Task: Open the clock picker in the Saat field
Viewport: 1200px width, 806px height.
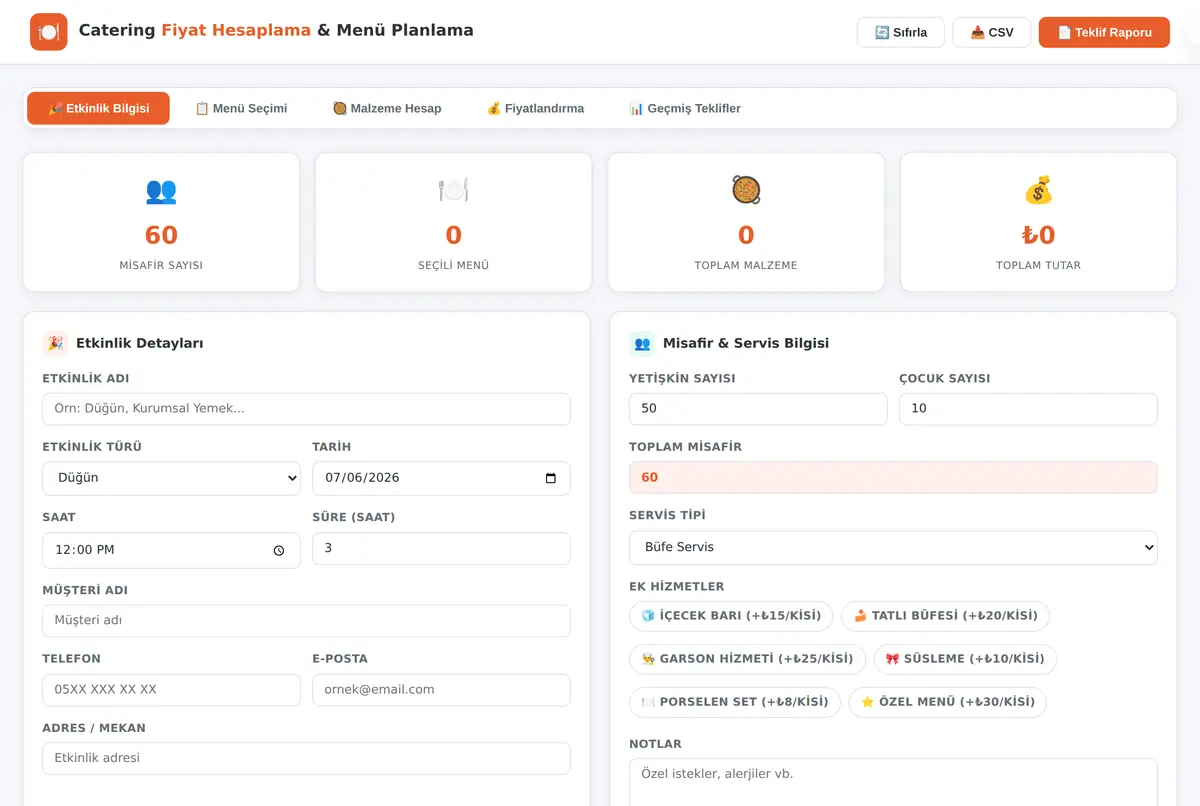Action: click(x=279, y=550)
